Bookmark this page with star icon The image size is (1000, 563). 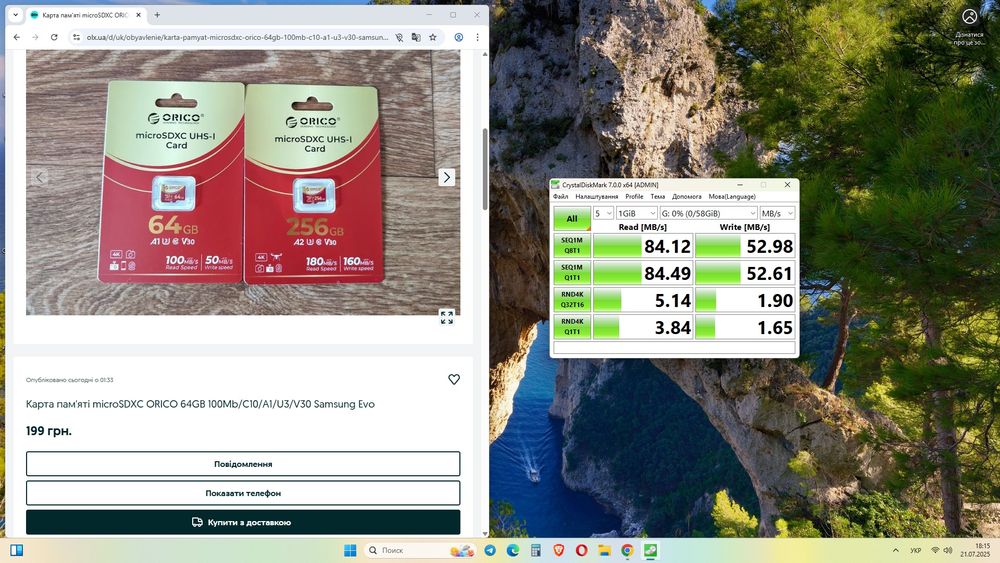[433, 38]
